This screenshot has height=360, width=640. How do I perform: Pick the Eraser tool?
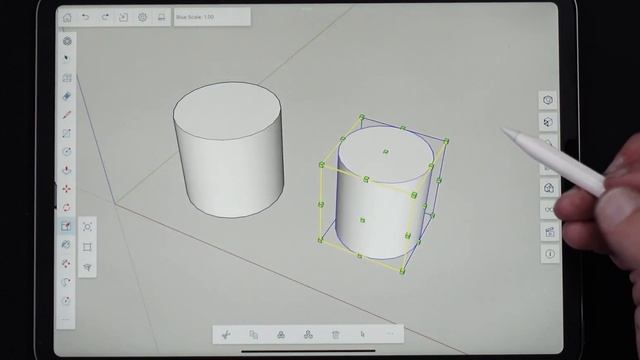(x=67, y=96)
